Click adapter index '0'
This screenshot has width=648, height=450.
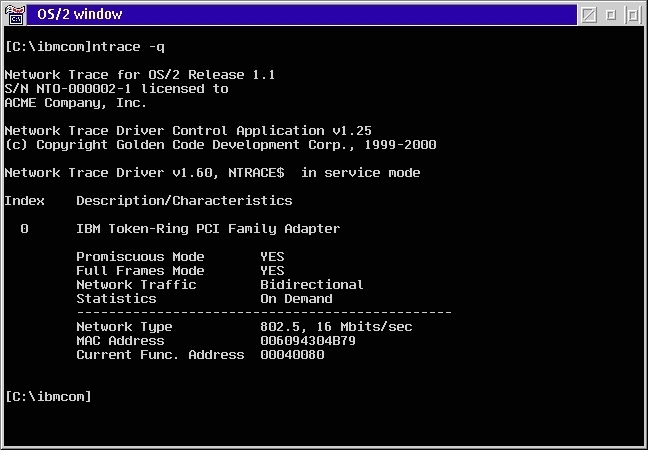pyautogui.click(x=24, y=229)
